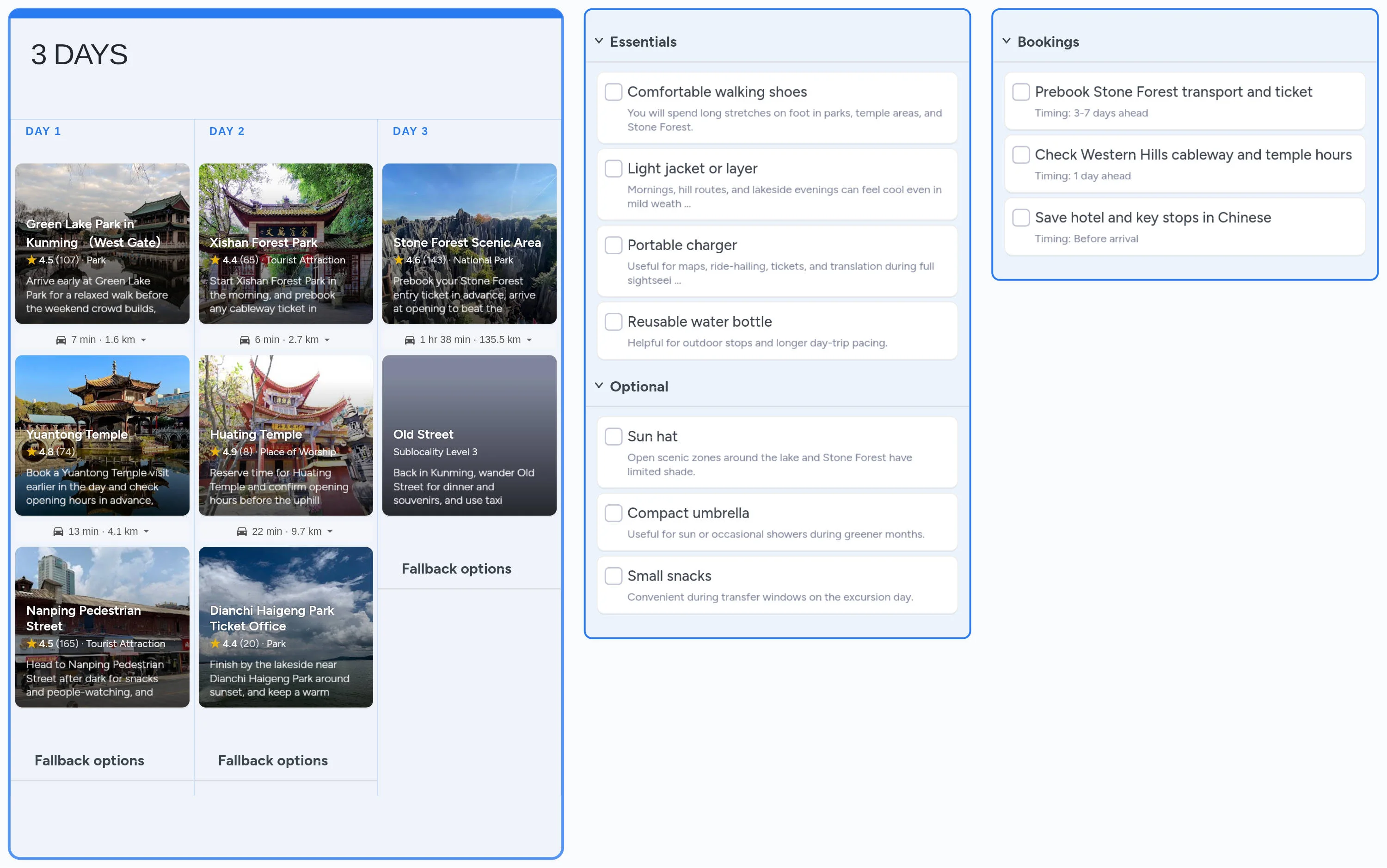Check Save hotel and key stops in Chinese
The width and height of the screenshot is (1387, 868).
click(1021, 218)
